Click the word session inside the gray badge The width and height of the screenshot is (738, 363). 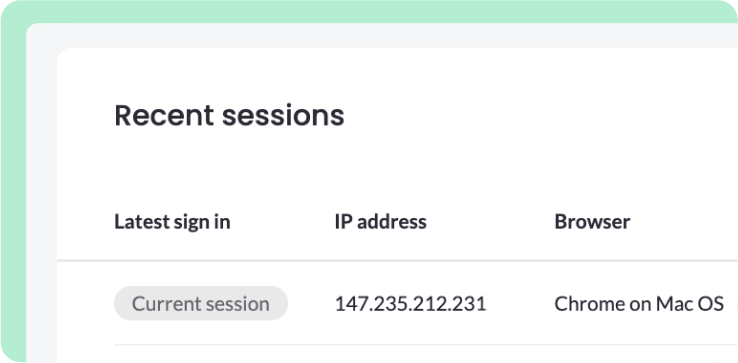pyautogui.click(x=237, y=304)
